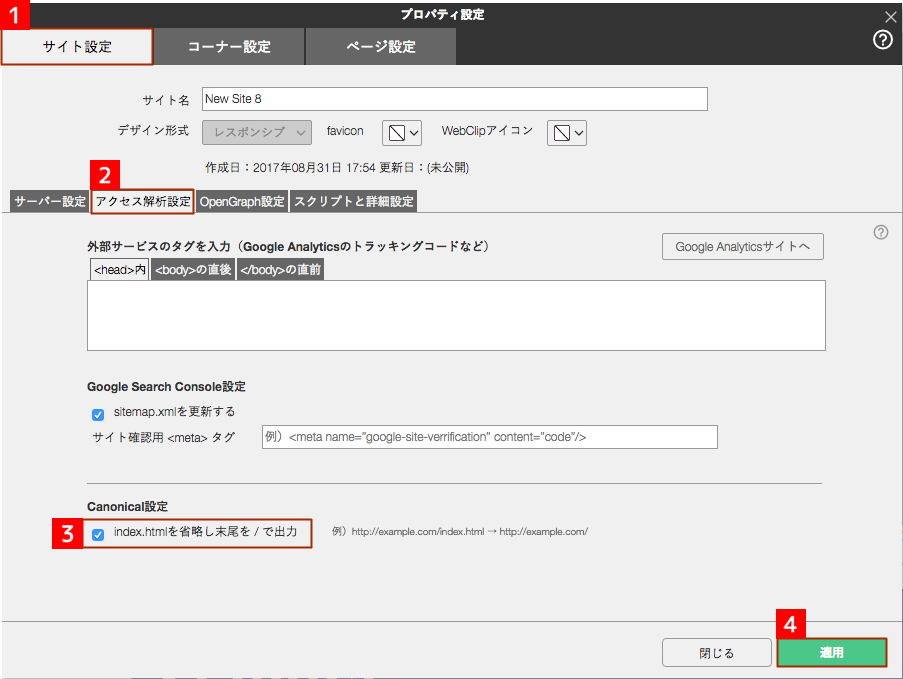The image size is (903, 679).
Task: Expand the デザイン形式 レスポンシブ dropdown
Action: [257, 132]
